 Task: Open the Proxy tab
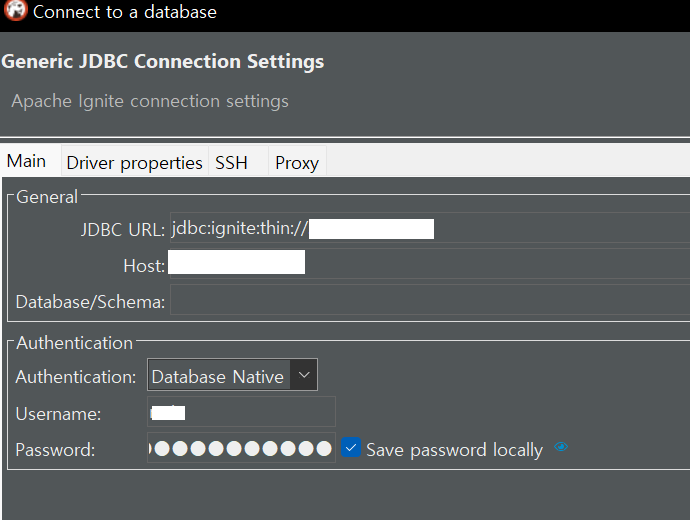(x=297, y=163)
